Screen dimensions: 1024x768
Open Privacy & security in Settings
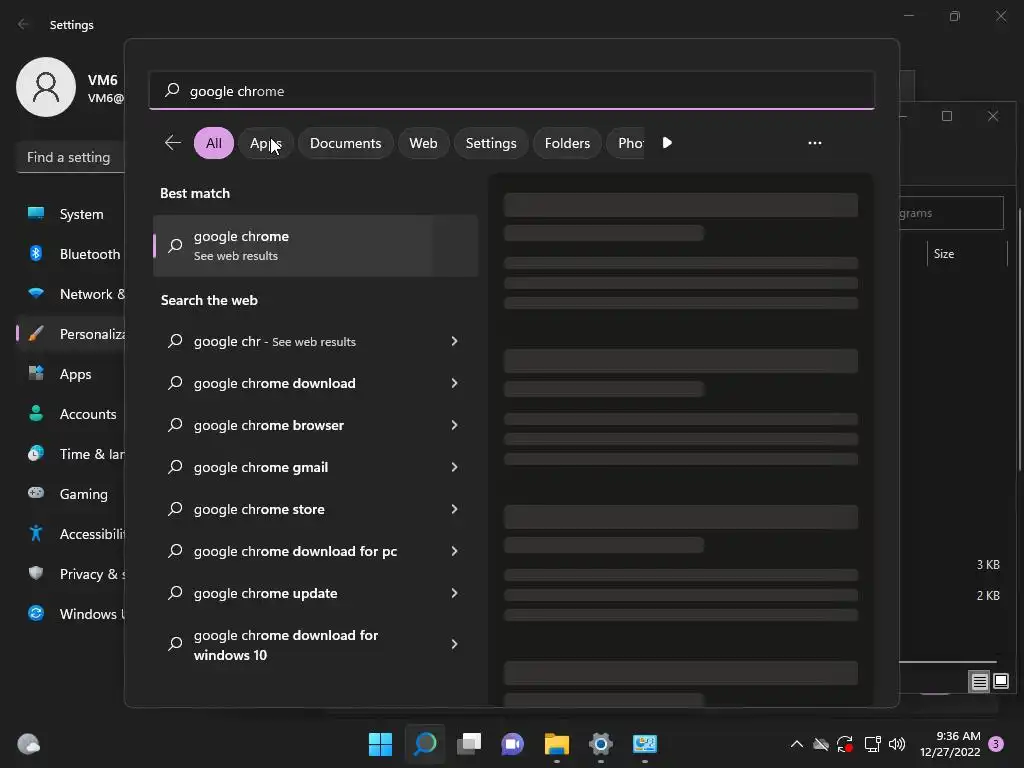71,574
